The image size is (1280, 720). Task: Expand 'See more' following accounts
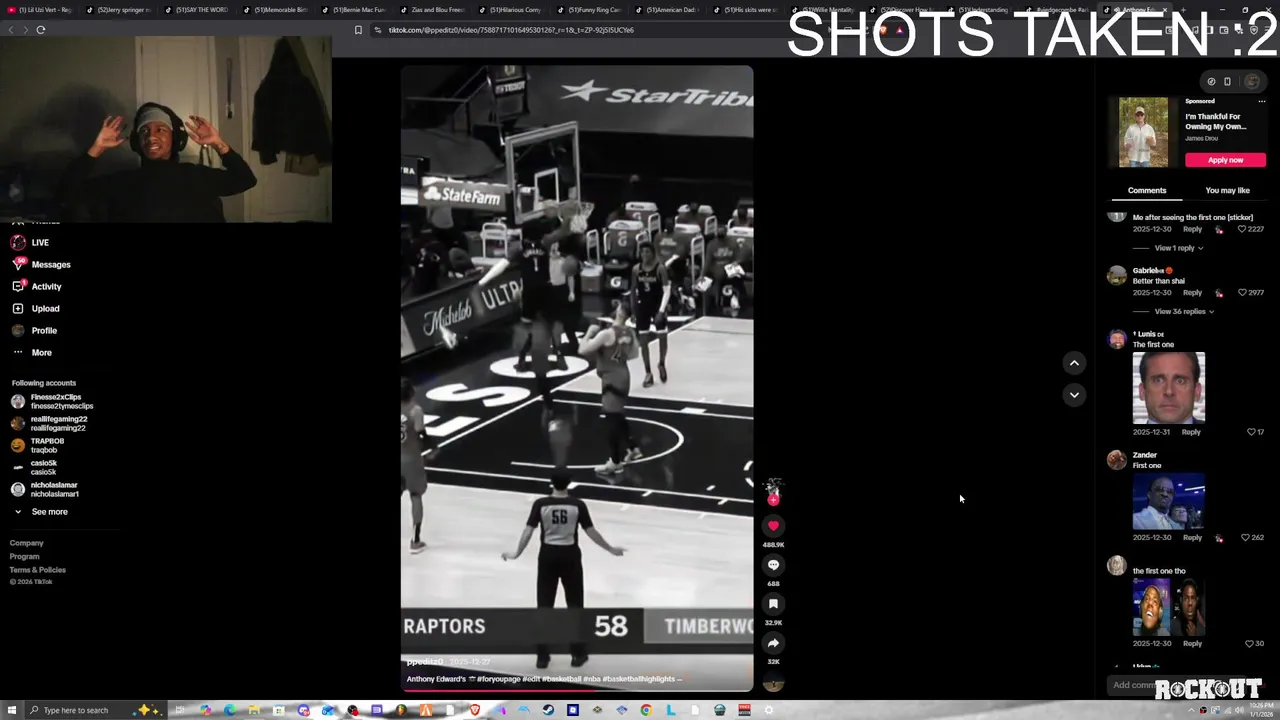[x=49, y=512]
